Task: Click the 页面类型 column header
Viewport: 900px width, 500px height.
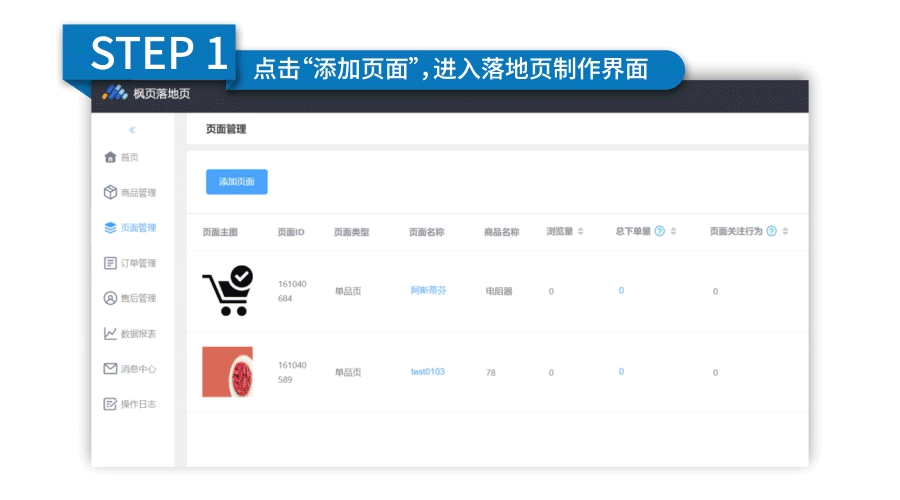Action: point(351,232)
